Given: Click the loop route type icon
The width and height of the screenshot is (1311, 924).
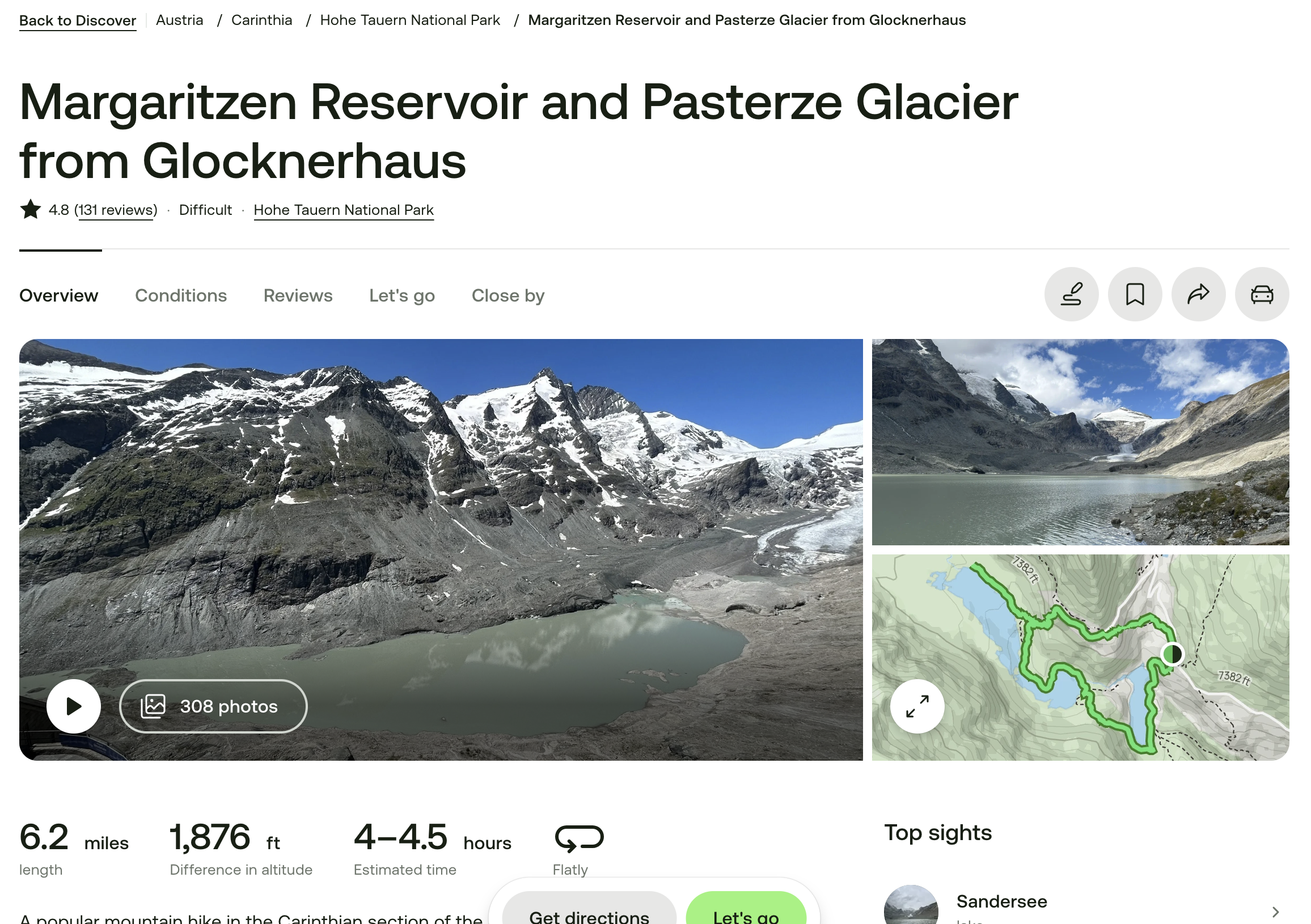Looking at the screenshot, I should (x=579, y=838).
